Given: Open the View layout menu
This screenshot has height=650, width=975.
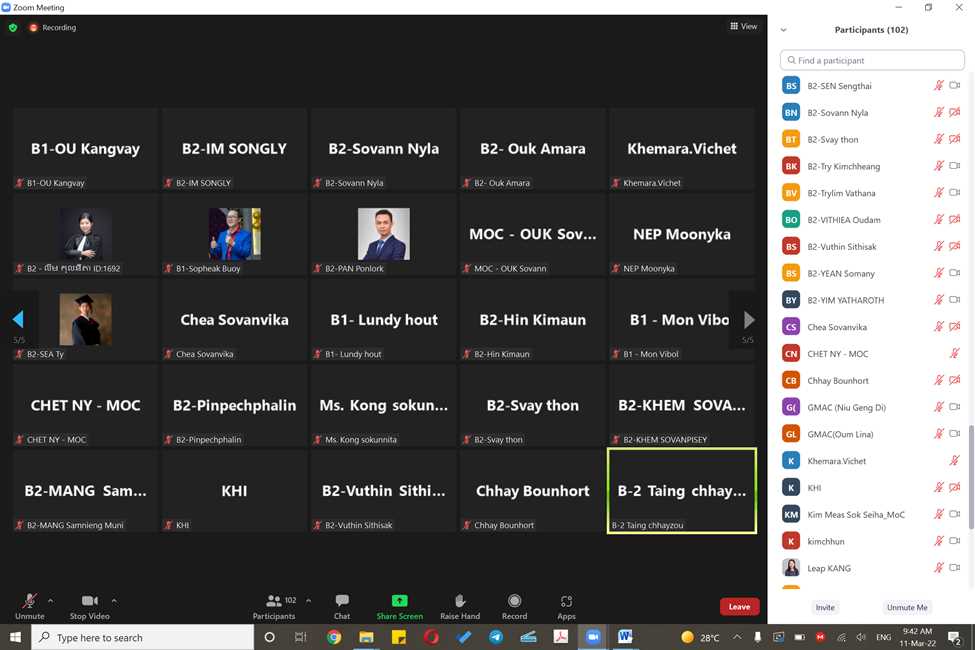Looking at the screenshot, I should [x=744, y=26].
